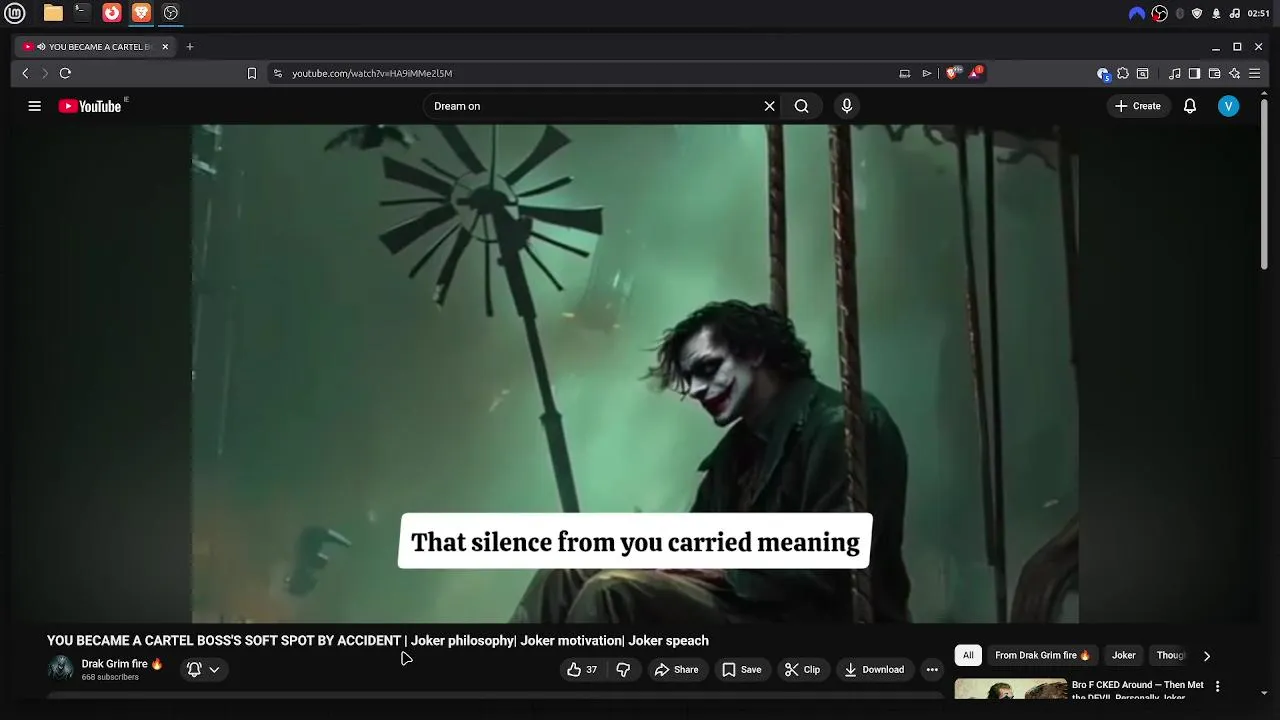Open media control music note in toolbar
Viewport: 1280px width, 720px height.
coord(1175,73)
